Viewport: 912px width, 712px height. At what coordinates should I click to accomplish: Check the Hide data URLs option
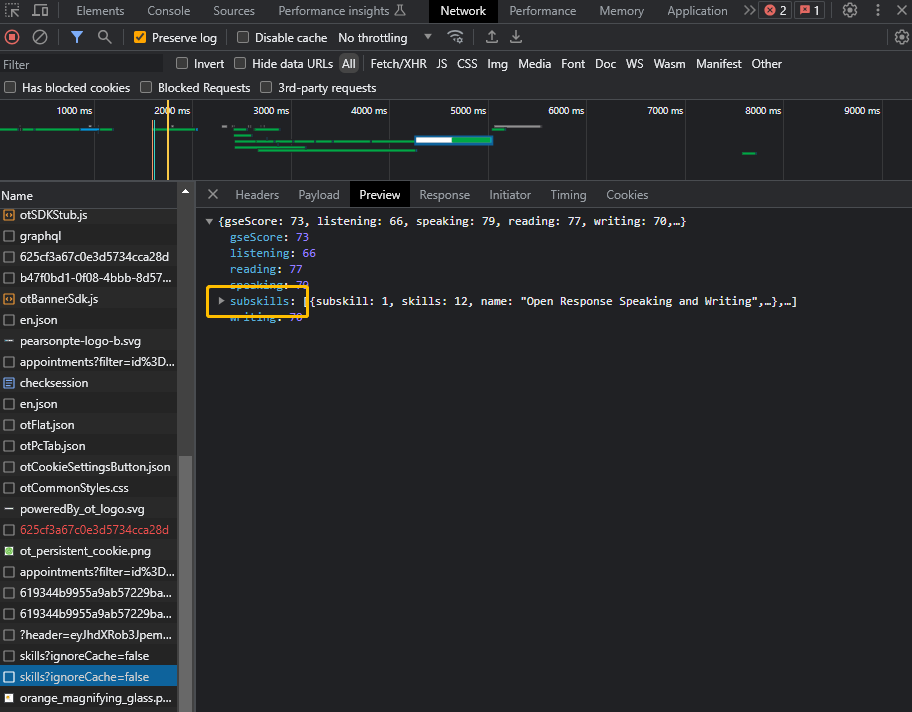click(x=240, y=63)
